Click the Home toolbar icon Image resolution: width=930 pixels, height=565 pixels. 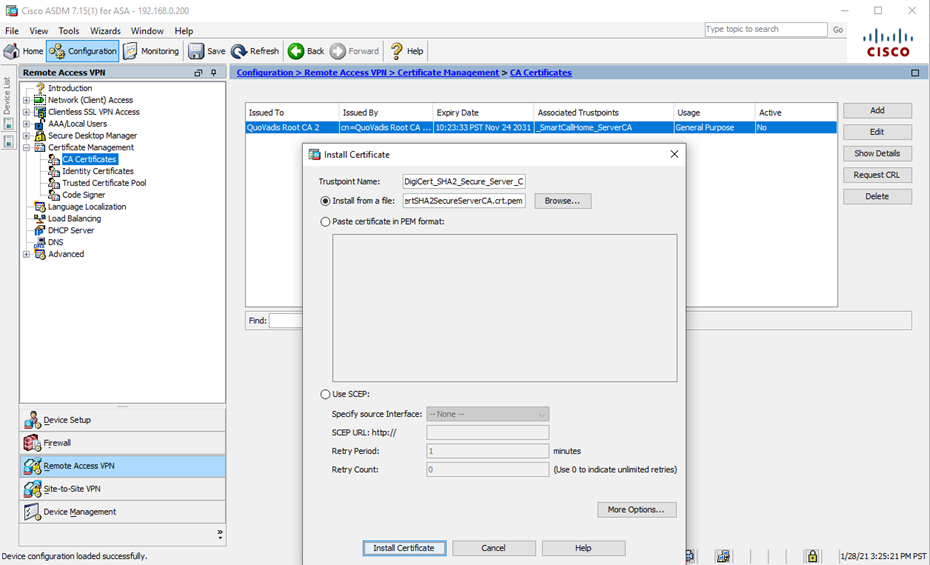tap(11, 51)
